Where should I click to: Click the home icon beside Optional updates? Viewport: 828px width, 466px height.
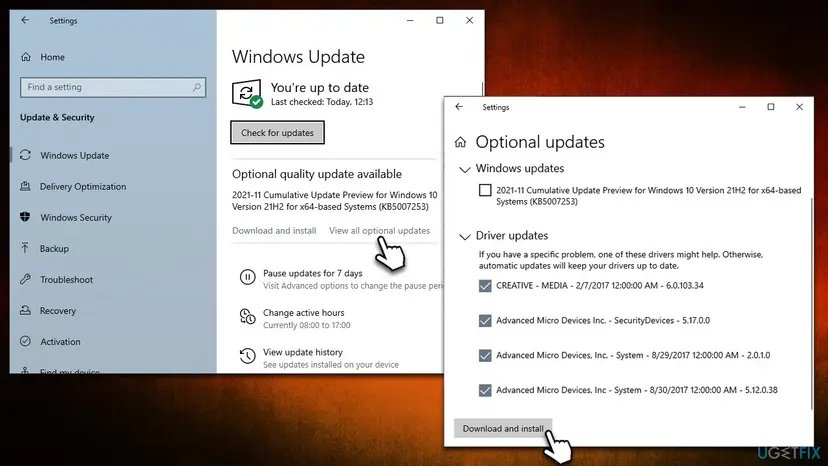460,142
